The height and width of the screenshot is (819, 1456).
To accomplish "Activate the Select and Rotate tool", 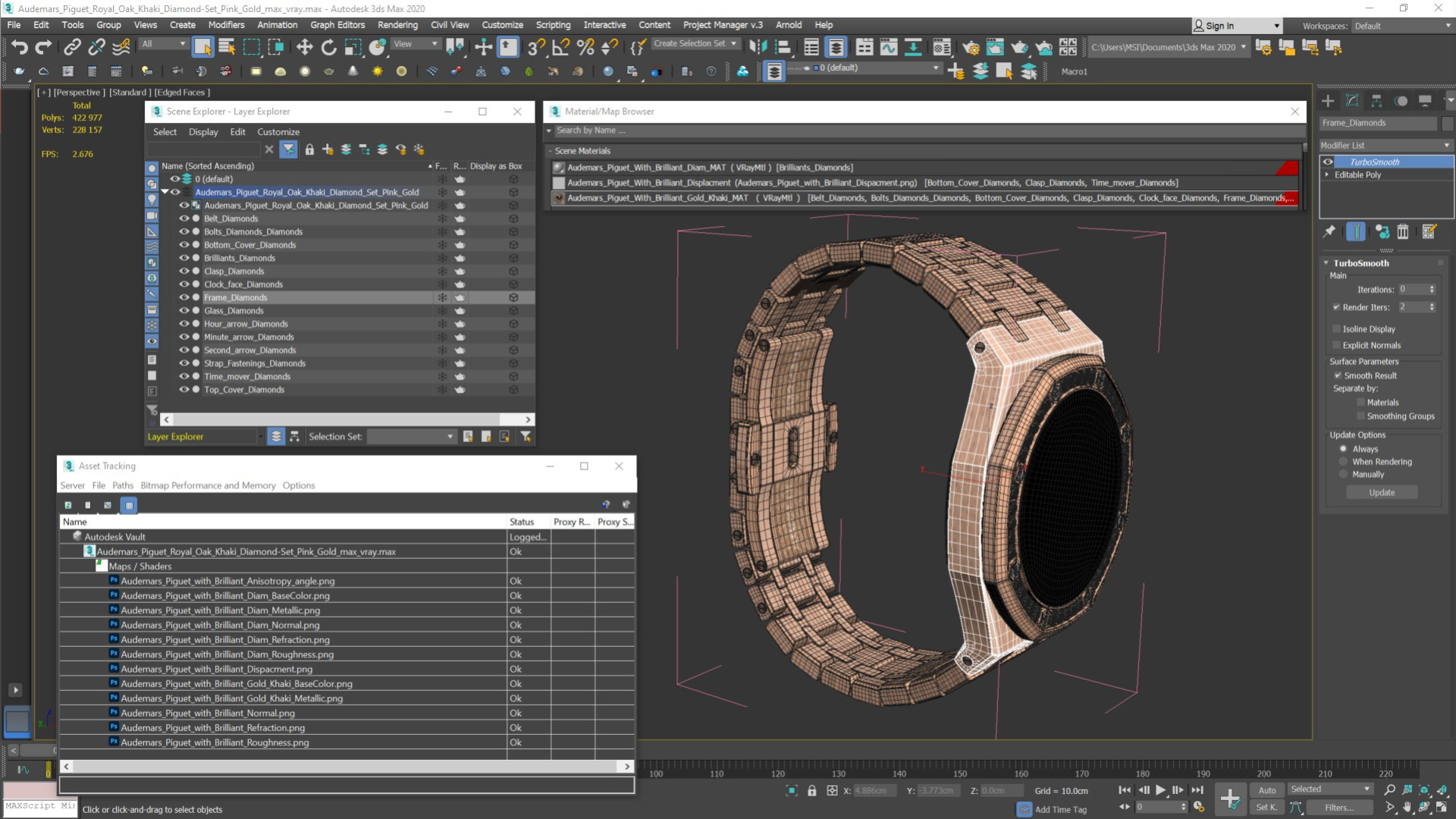I will pyautogui.click(x=328, y=47).
